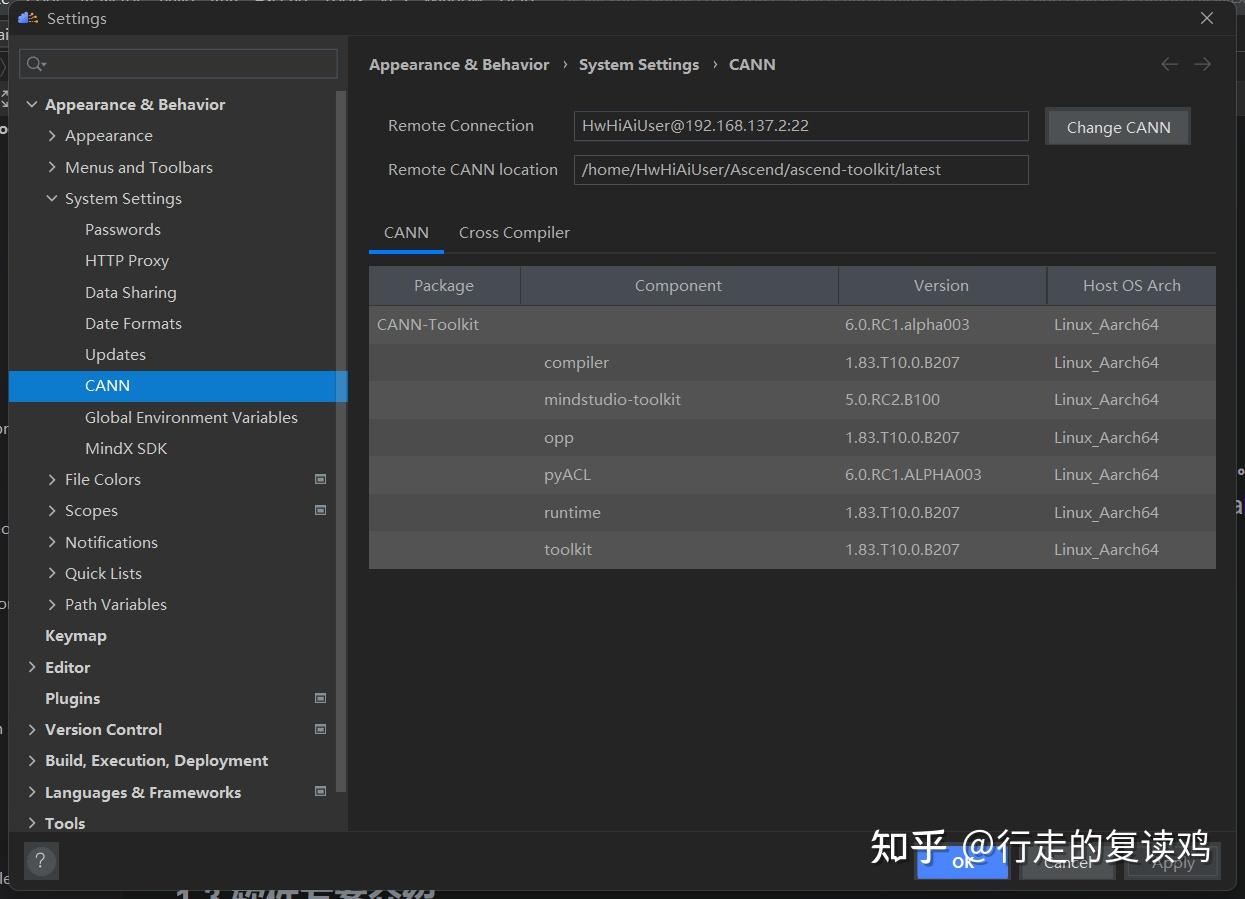Expand the Languages & Frameworks section
1245x899 pixels.
tap(32, 792)
